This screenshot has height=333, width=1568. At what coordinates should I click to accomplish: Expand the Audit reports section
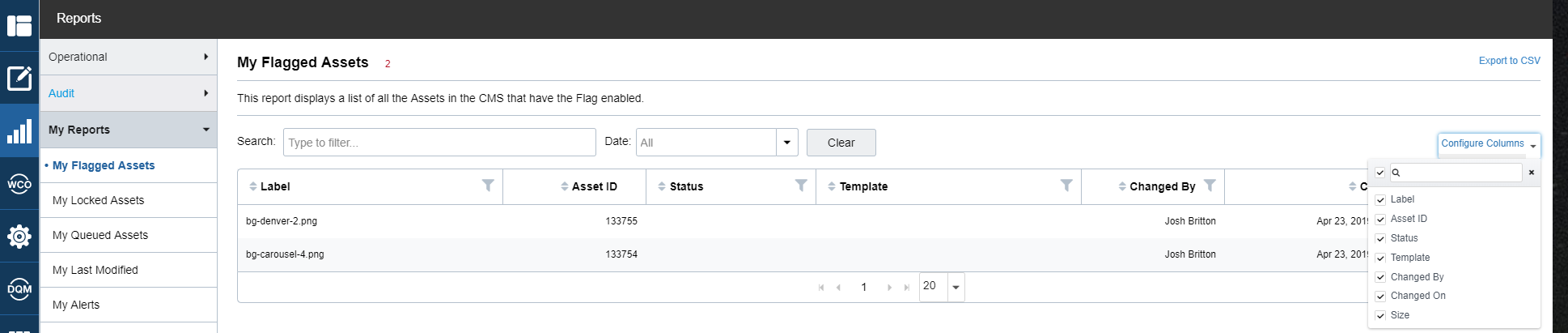pos(129,93)
